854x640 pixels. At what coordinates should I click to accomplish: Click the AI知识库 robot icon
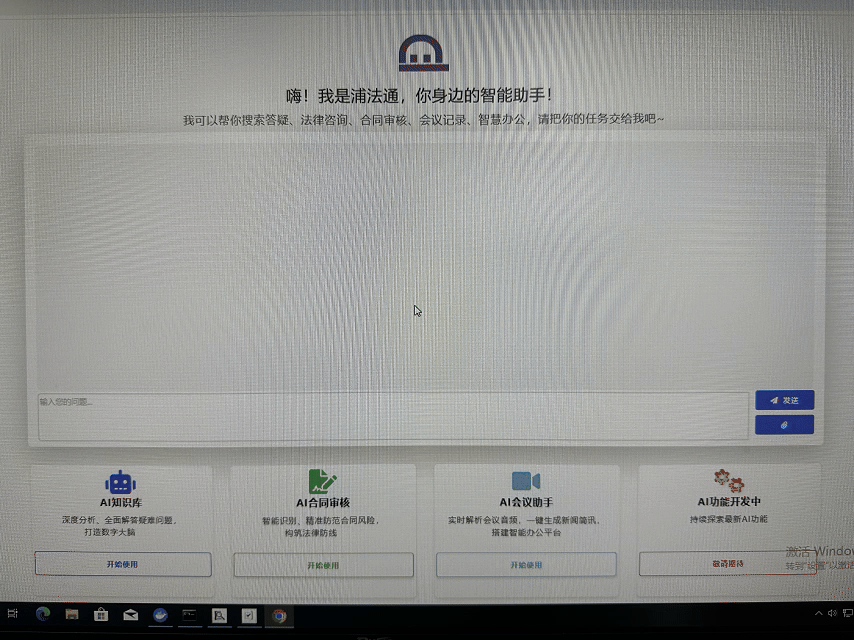coord(121,481)
